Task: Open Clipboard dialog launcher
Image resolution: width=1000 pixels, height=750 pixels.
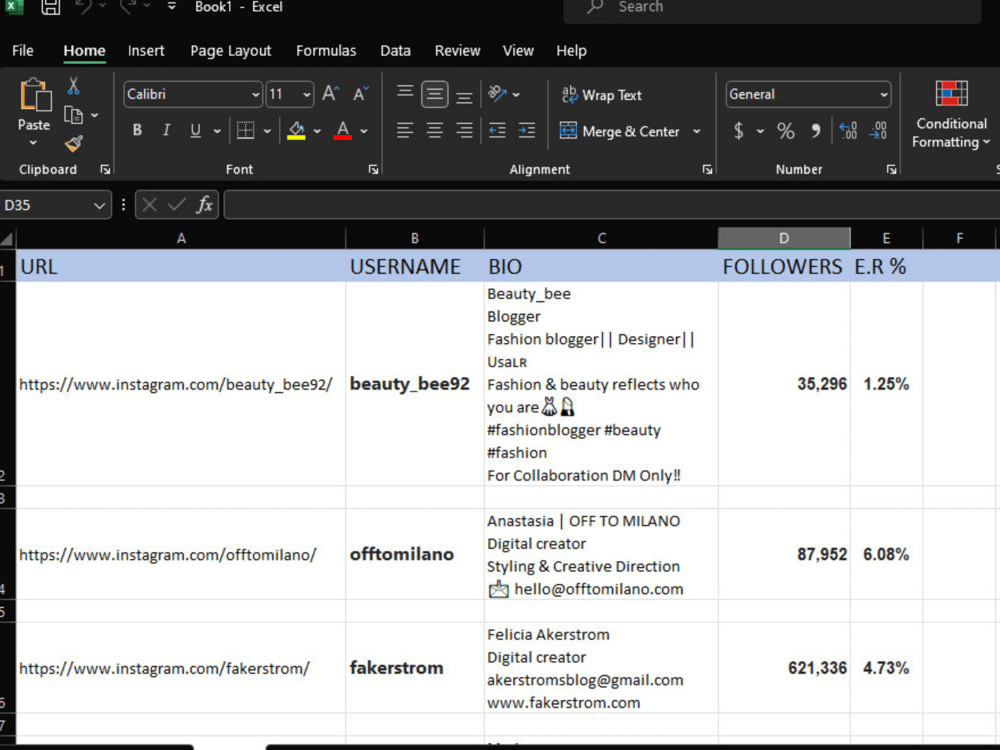Action: tap(105, 170)
